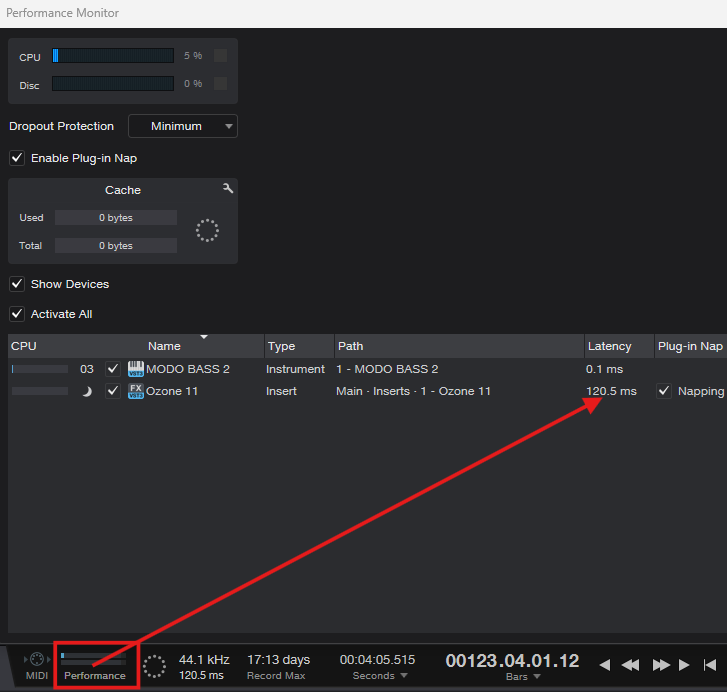Click the play button in transport
Screen dimensions: 727x692
(684, 665)
